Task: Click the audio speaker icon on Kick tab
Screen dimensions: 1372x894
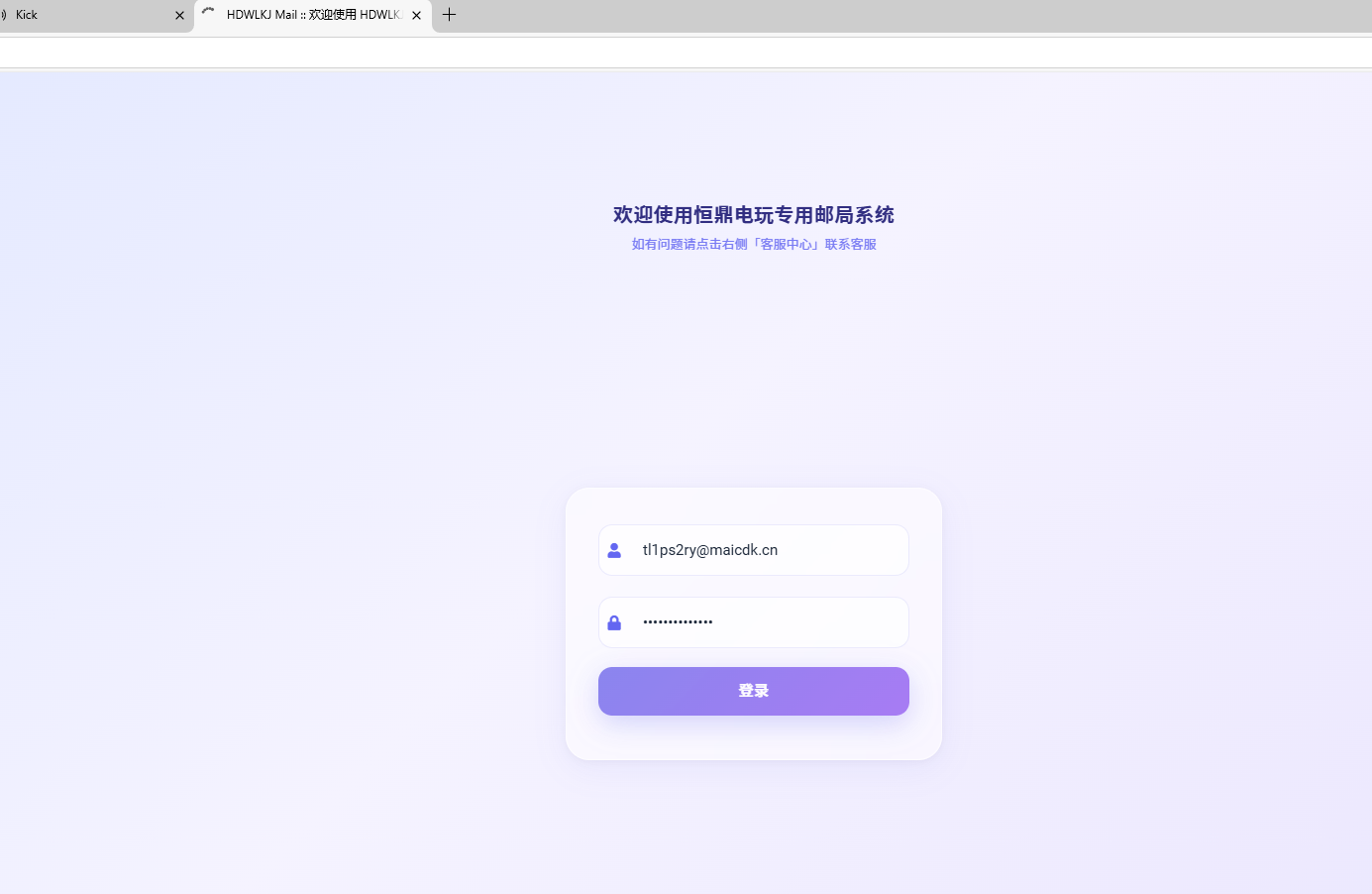Action: 3,15
